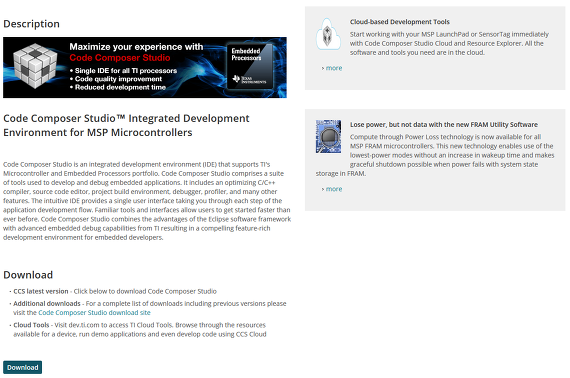Click the 'Code Composer Studio™ Integrated Development Environment' title
Image resolution: width=570 pixels, height=378 pixels.
click(x=126, y=125)
